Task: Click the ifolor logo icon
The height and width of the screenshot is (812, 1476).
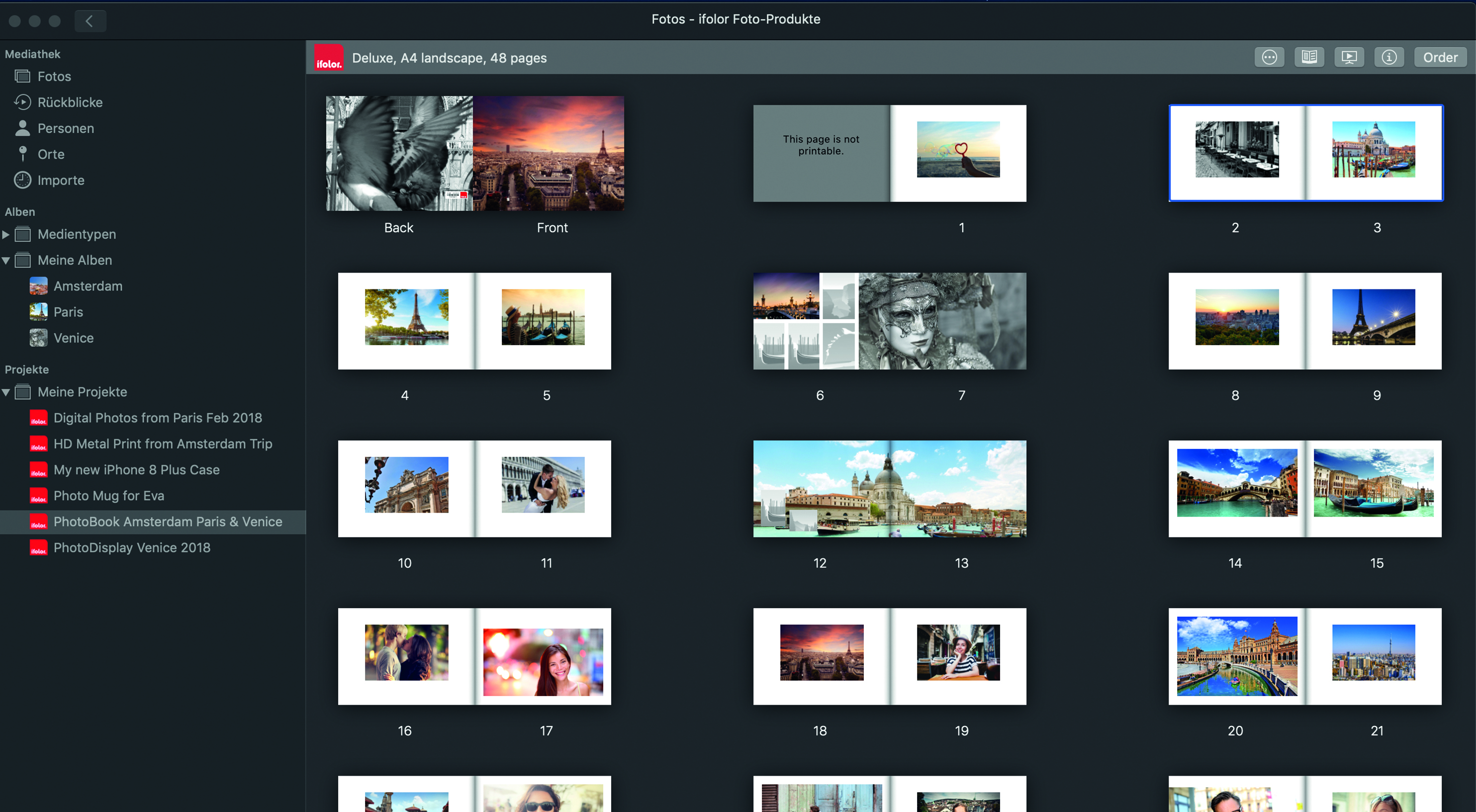Action: coord(329,58)
